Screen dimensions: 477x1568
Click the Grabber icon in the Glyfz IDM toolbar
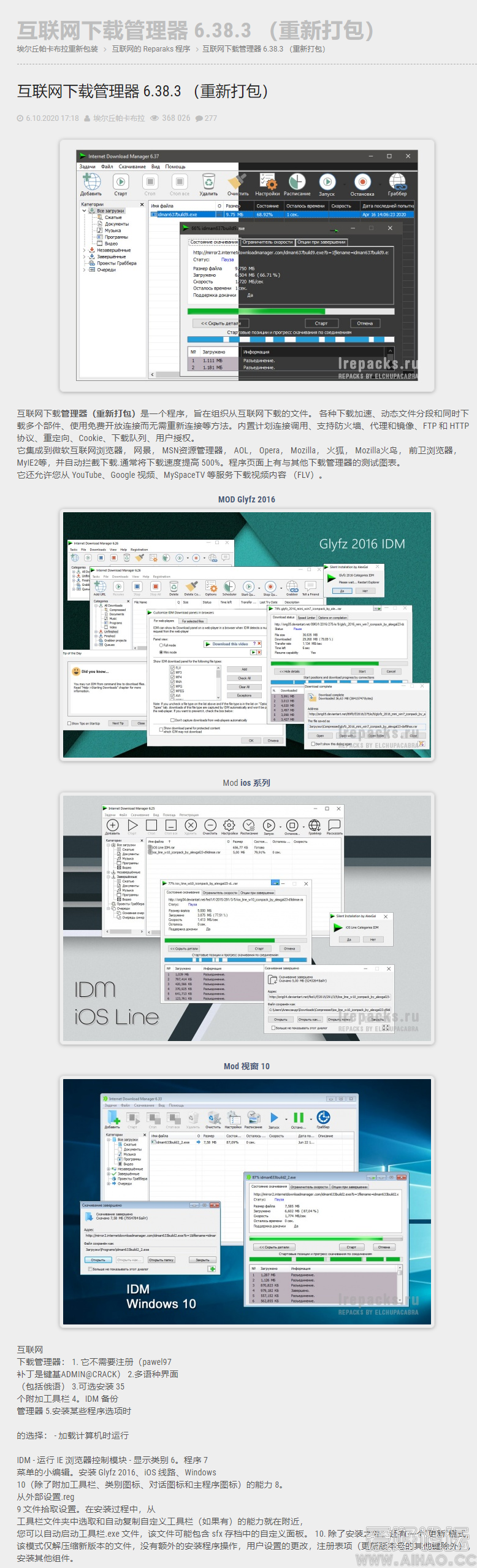tap(292, 586)
